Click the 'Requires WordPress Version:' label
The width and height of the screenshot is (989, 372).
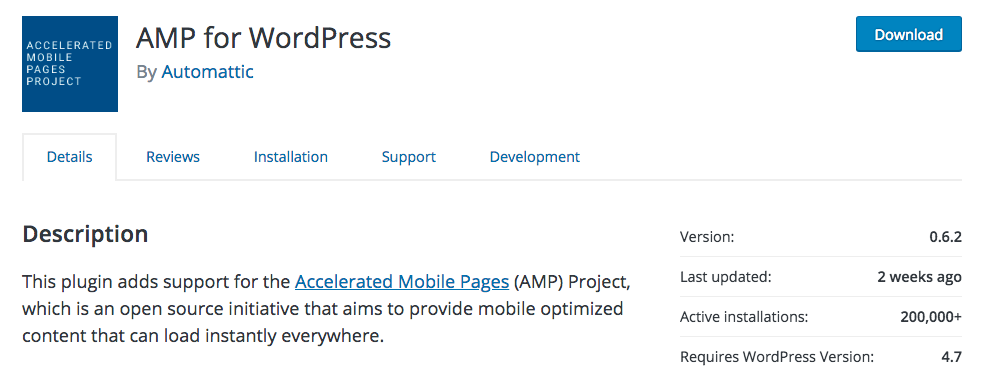point(777,357)
